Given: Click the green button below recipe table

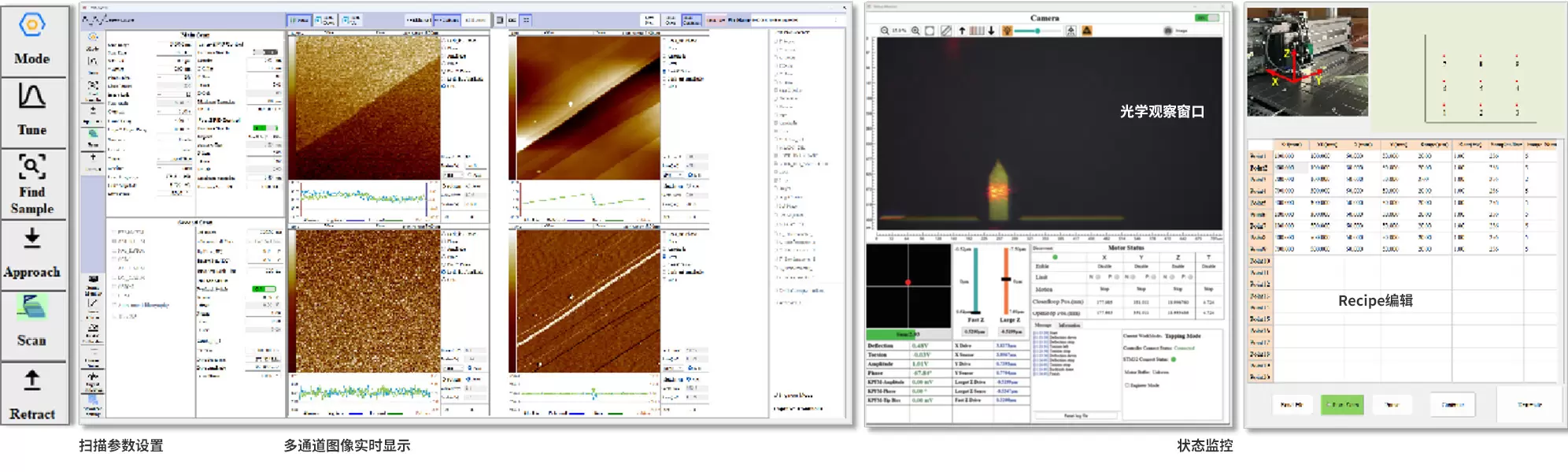Looking at the screenshot, I should coord(1341,404).
